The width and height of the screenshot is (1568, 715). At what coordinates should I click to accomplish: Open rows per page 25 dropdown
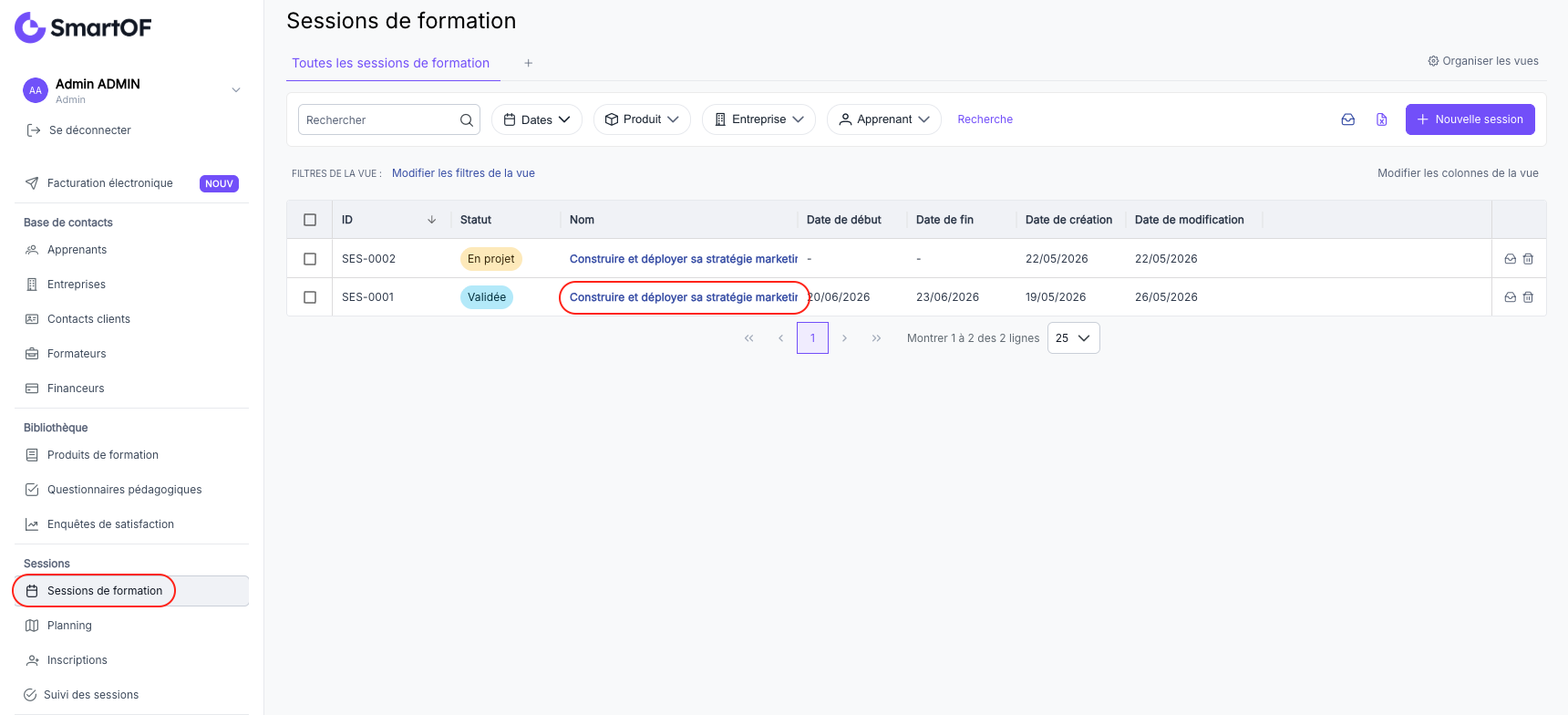[1074, 338]
